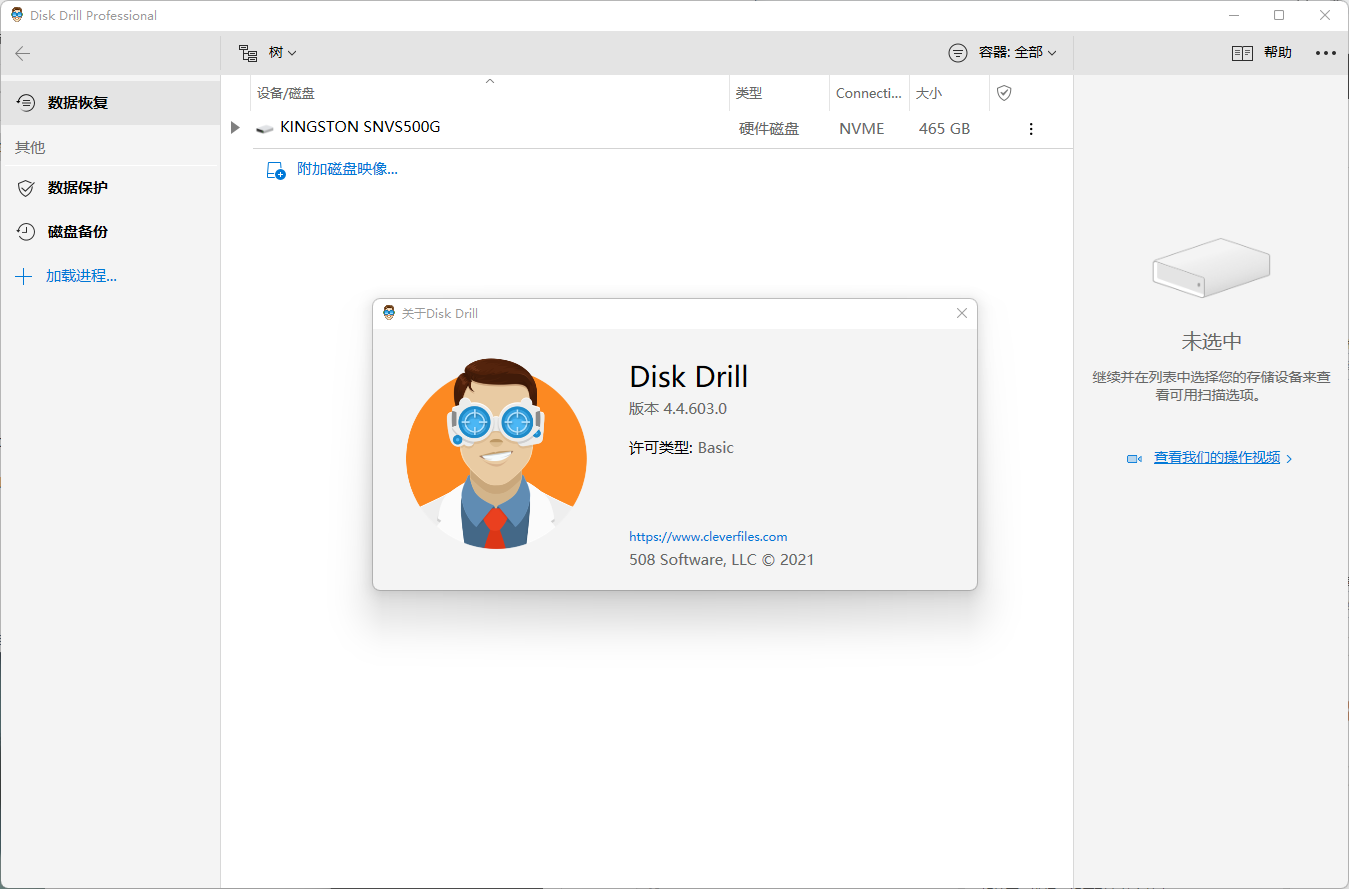The image size is (1349, 889).
Task: Click the 查看我们的操作视频 link
Action: point(1217,458)
